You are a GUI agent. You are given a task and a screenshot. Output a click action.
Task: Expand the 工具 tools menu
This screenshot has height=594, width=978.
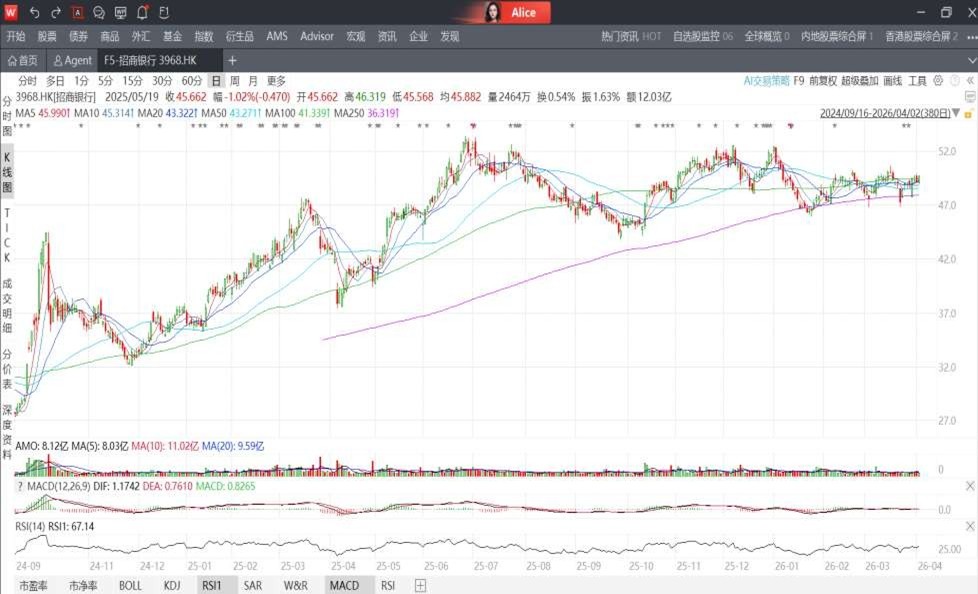tap(917, 80)
